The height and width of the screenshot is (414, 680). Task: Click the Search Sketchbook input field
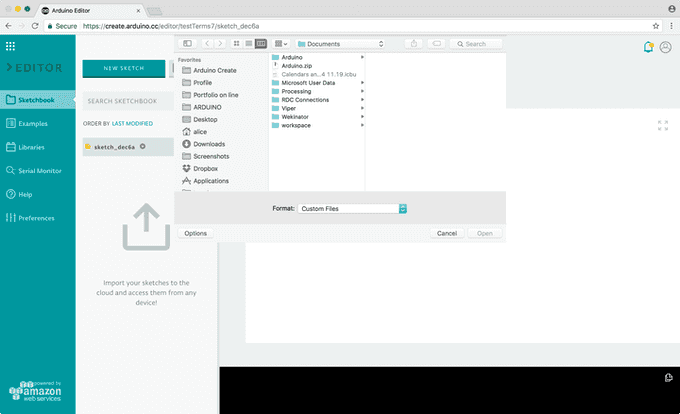click(126, 101)
